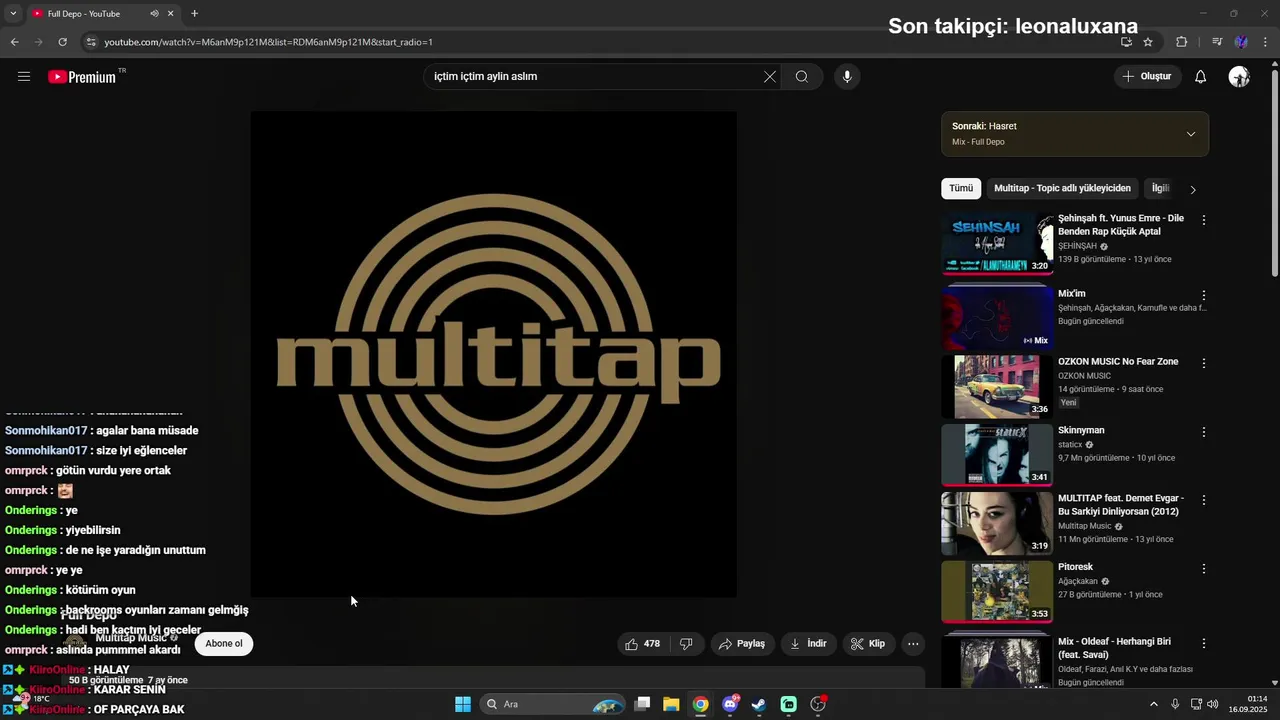Clear the search box text with X

coord(770,77)
